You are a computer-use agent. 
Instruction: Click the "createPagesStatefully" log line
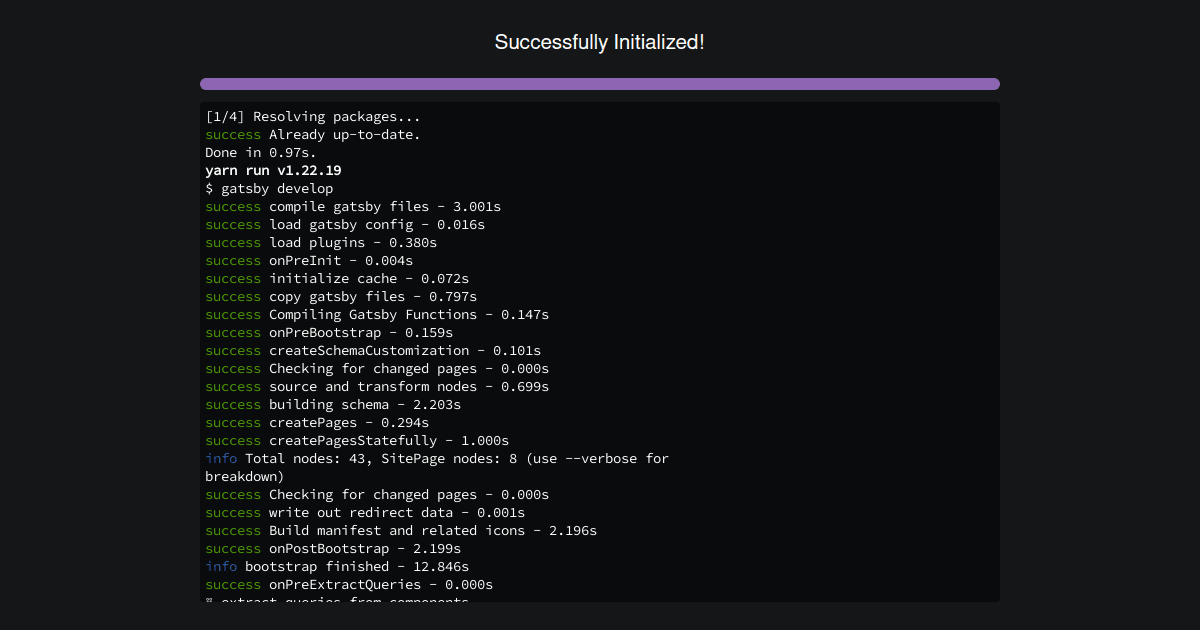pos(357,441)
